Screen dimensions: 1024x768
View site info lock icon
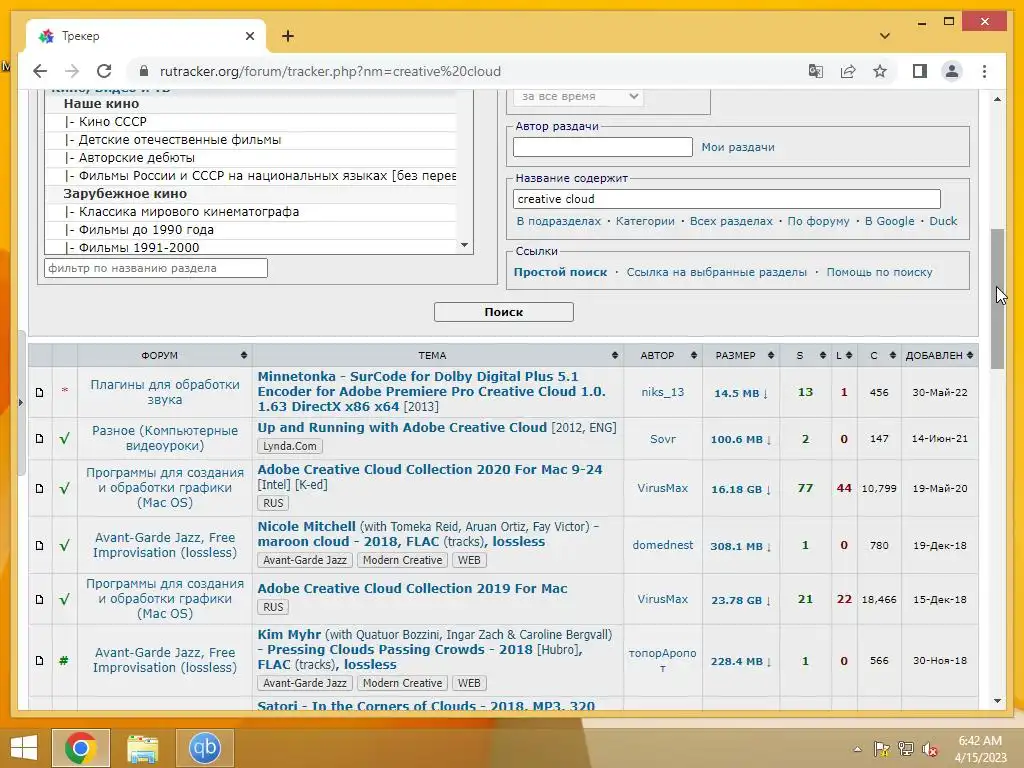[x=144, y=71]
